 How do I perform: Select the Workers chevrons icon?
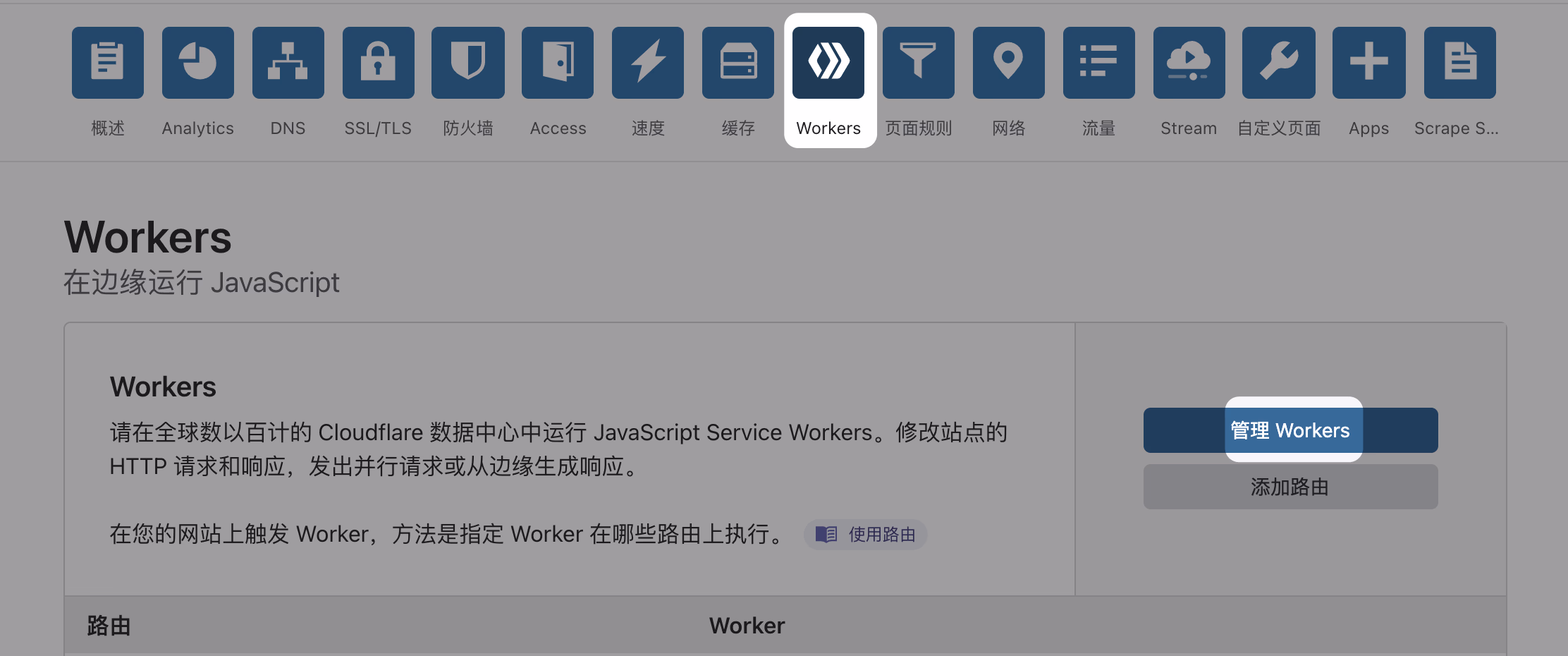pyautogui.click(x=828, y=63)
